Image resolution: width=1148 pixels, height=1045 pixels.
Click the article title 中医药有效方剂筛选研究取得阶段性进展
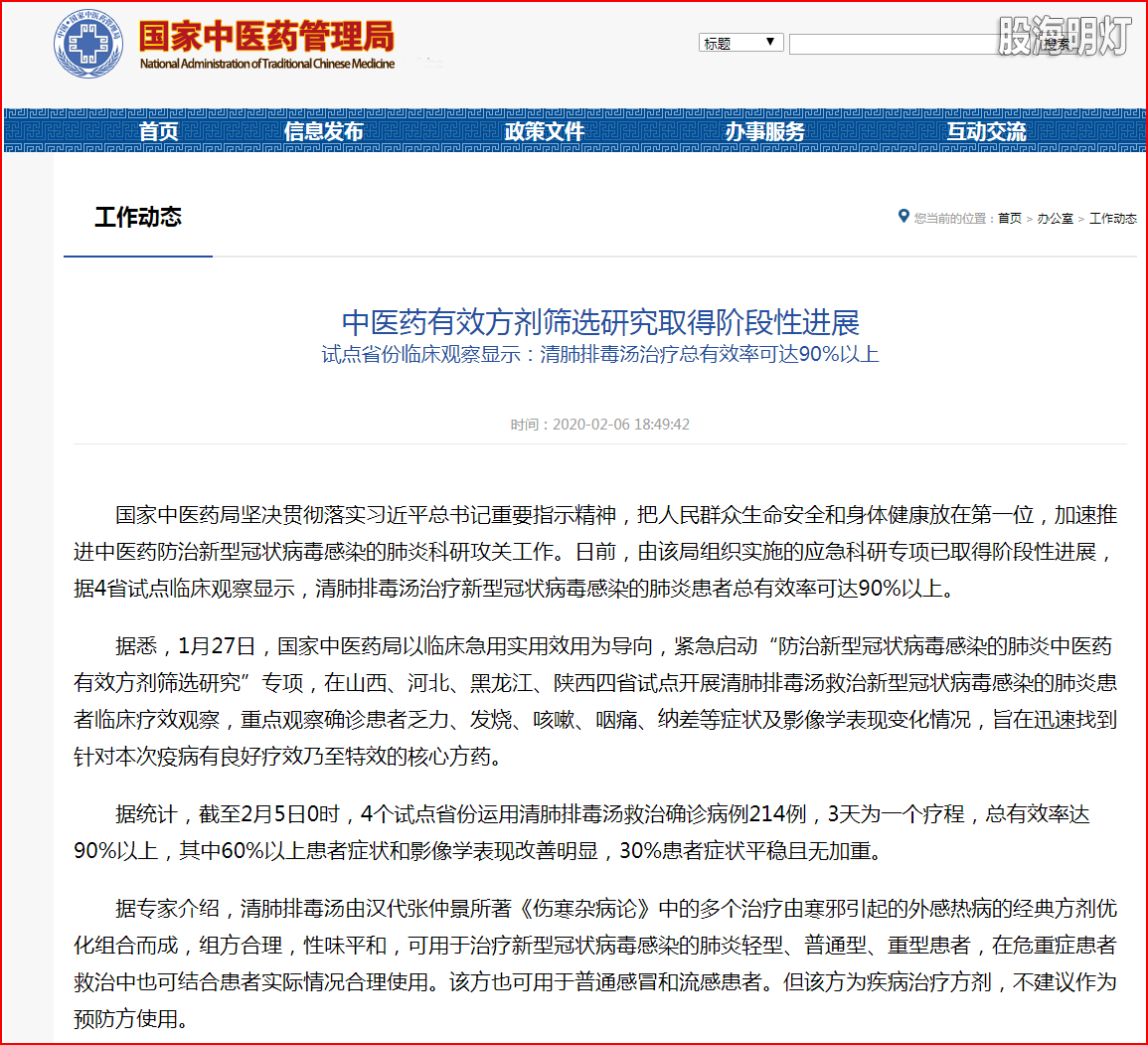click(x=600, y=322)
